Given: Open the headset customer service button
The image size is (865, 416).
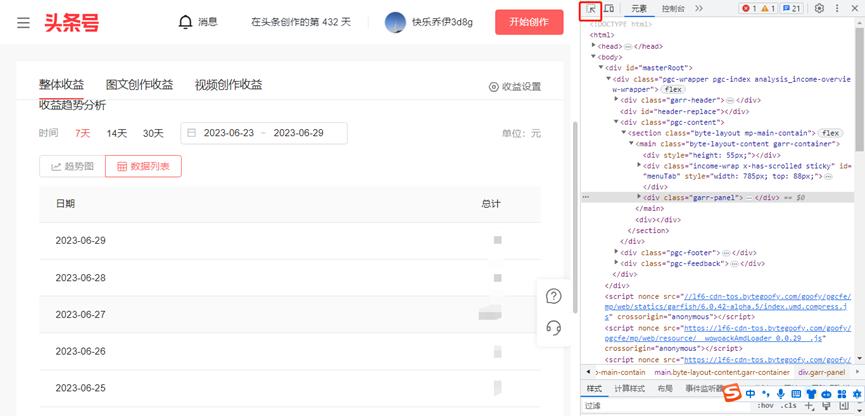Looking at the screenshot, I should pos(553,328).
